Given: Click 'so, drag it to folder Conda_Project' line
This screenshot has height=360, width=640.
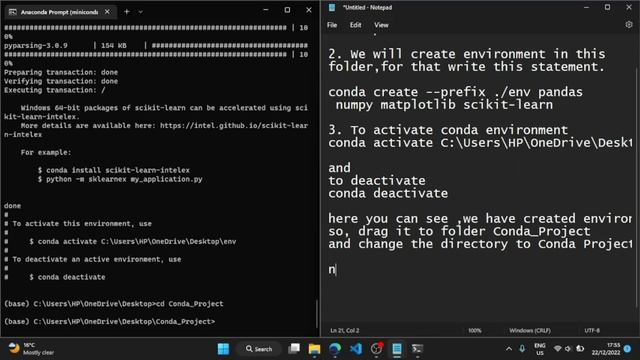Looking at the screenshot, I should coord(459,231).
